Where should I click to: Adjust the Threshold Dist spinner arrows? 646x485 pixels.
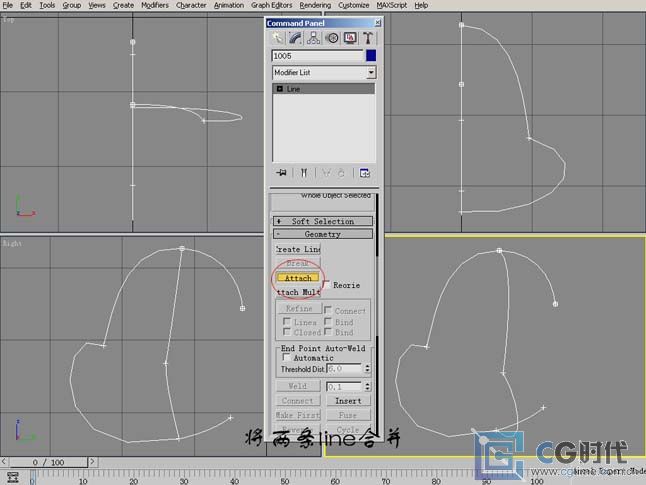(x=367, y=369)
